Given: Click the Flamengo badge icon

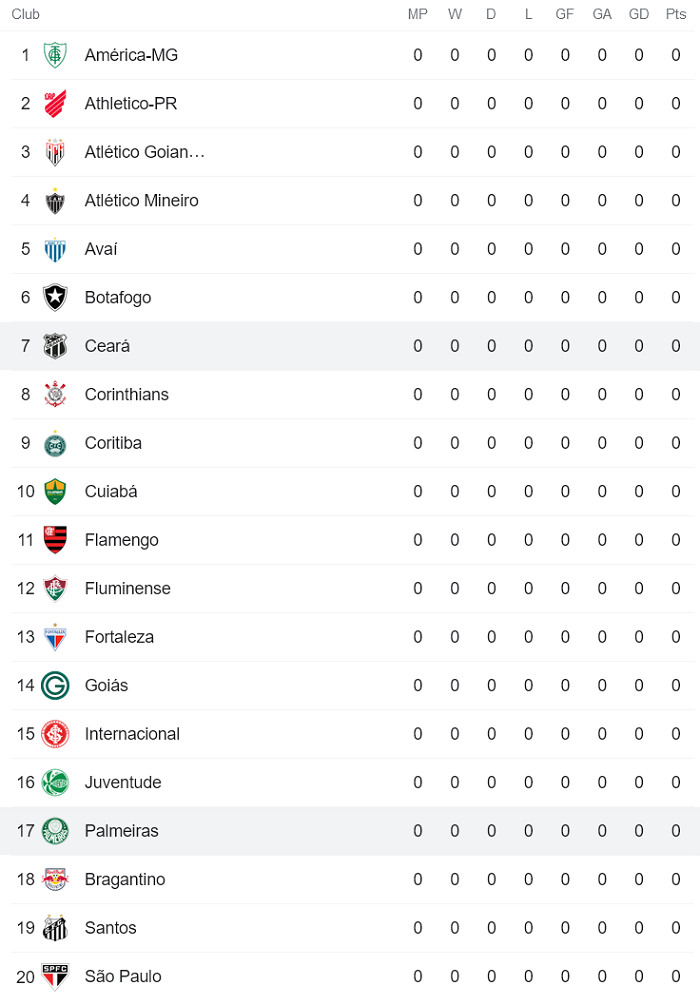Looking at the screenshot, I should pyautogui.click(x=55, y=540).
